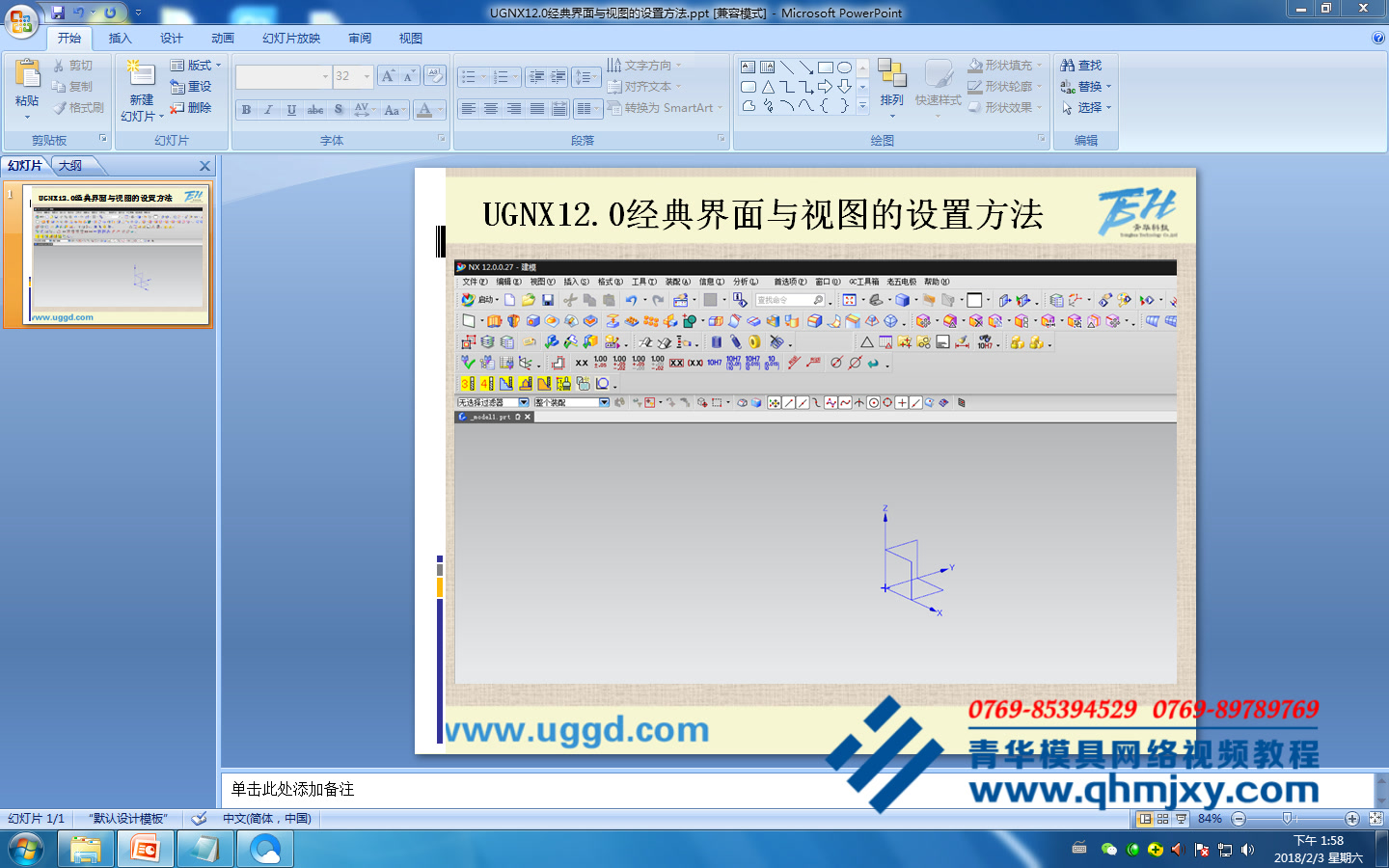Open the change case Aa dropdown

click(x=395, y=110)
